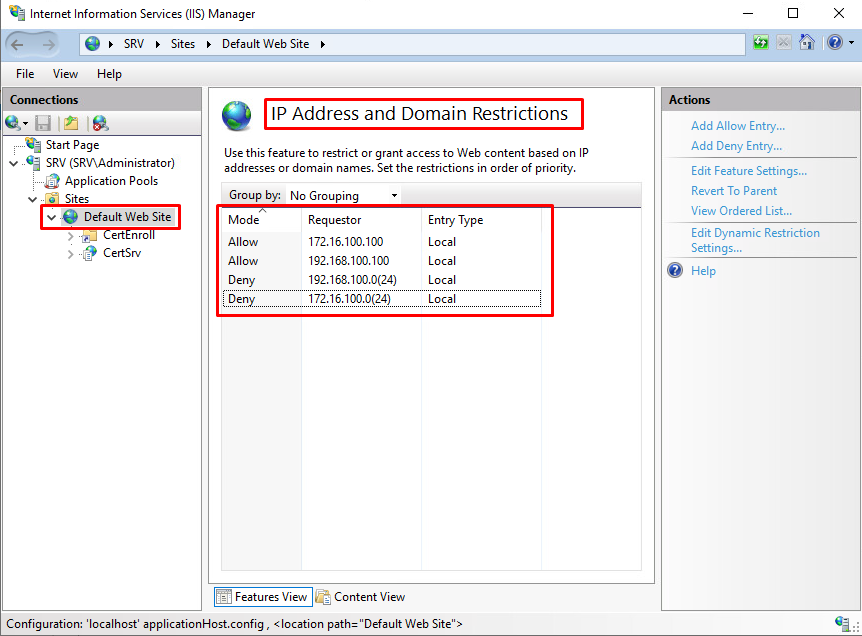Click the green Refresh Page icon
Viewport: 862px width, 636px height.
tap(761, 43)
